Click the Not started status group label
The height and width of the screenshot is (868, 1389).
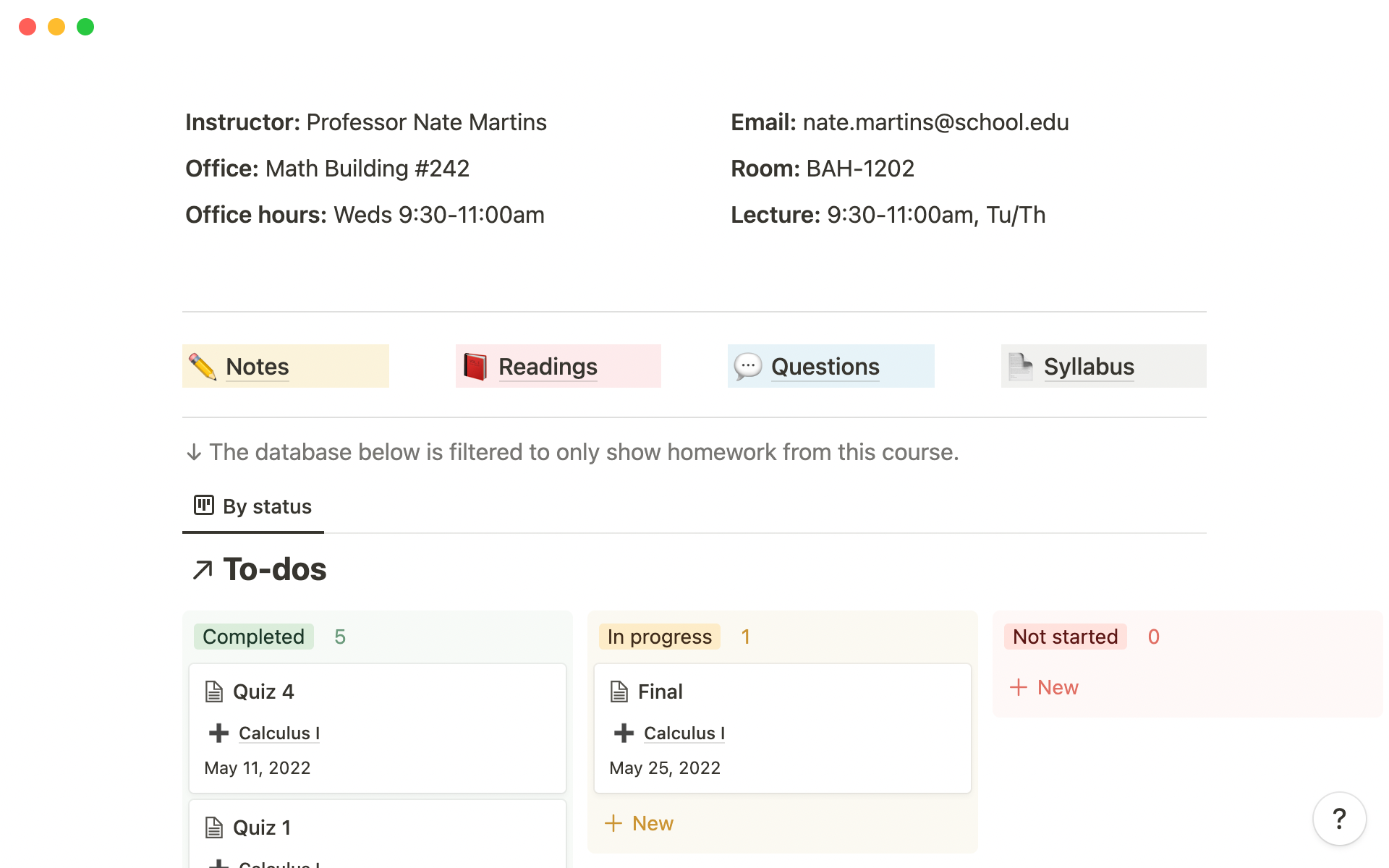pyautogui.click(x=1066, y=637)
